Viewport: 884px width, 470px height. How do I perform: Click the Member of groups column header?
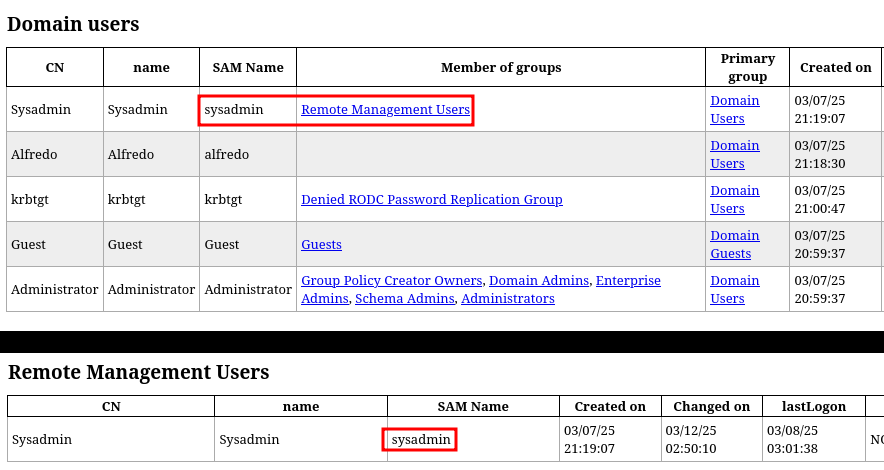(501, 68)
